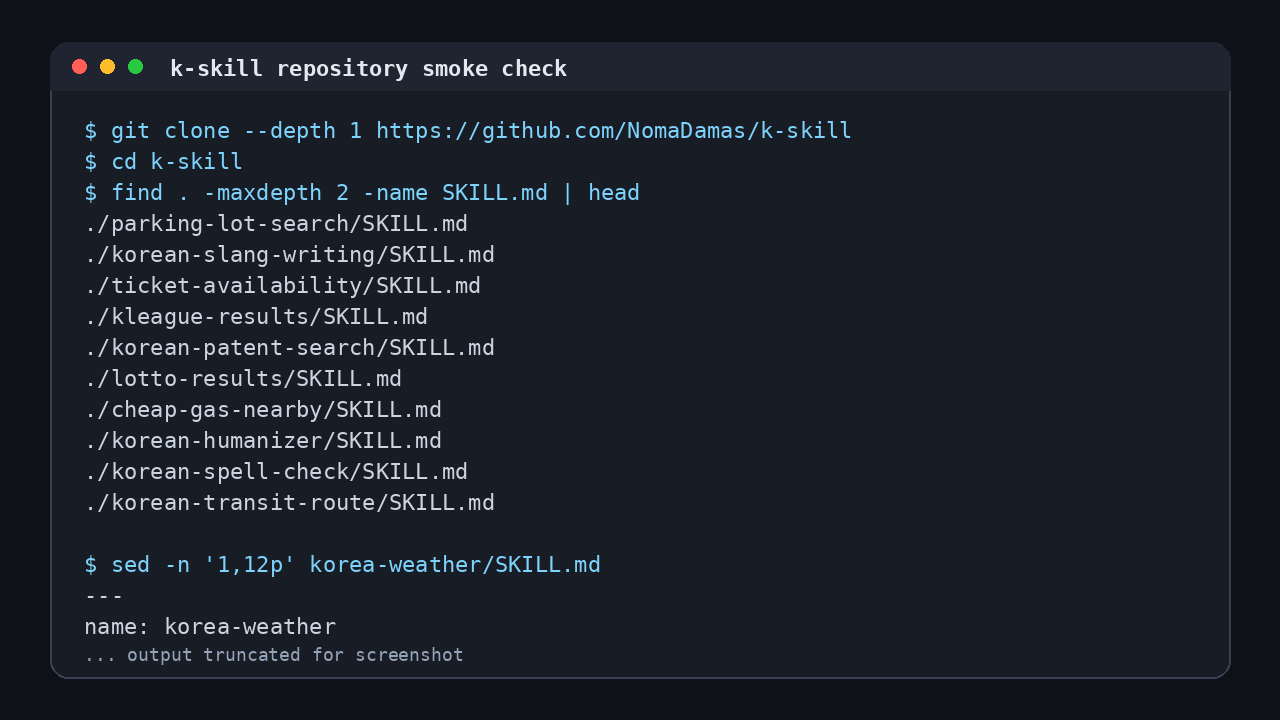Image resolution: width=1280 pixels, height=720 pixels.
Task: Click the korean-slang-writing/SKILL.md path
Action: (290, 255)
